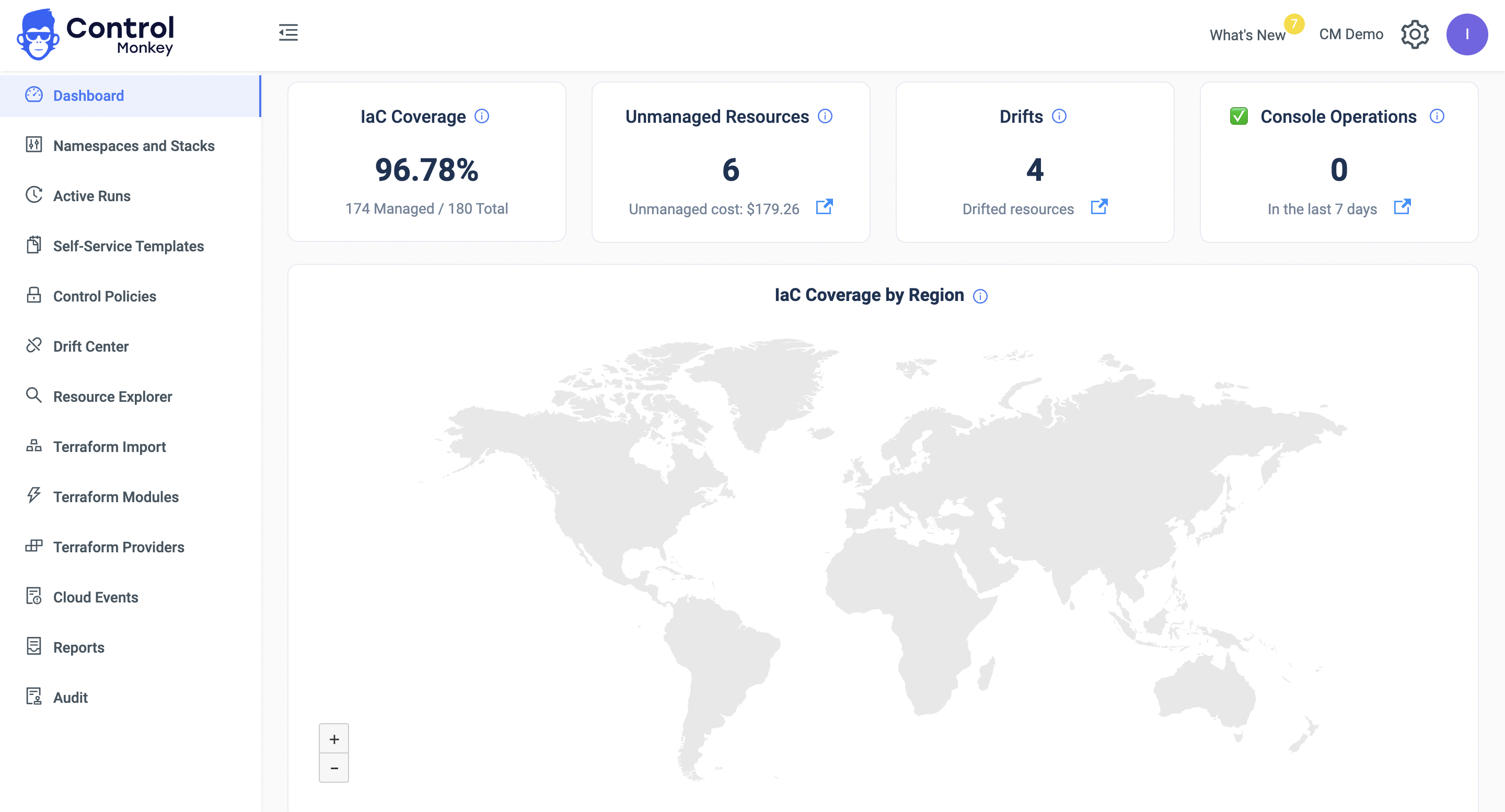Click the Resource Explorer magnifier icon

click(x=34, y=396)
